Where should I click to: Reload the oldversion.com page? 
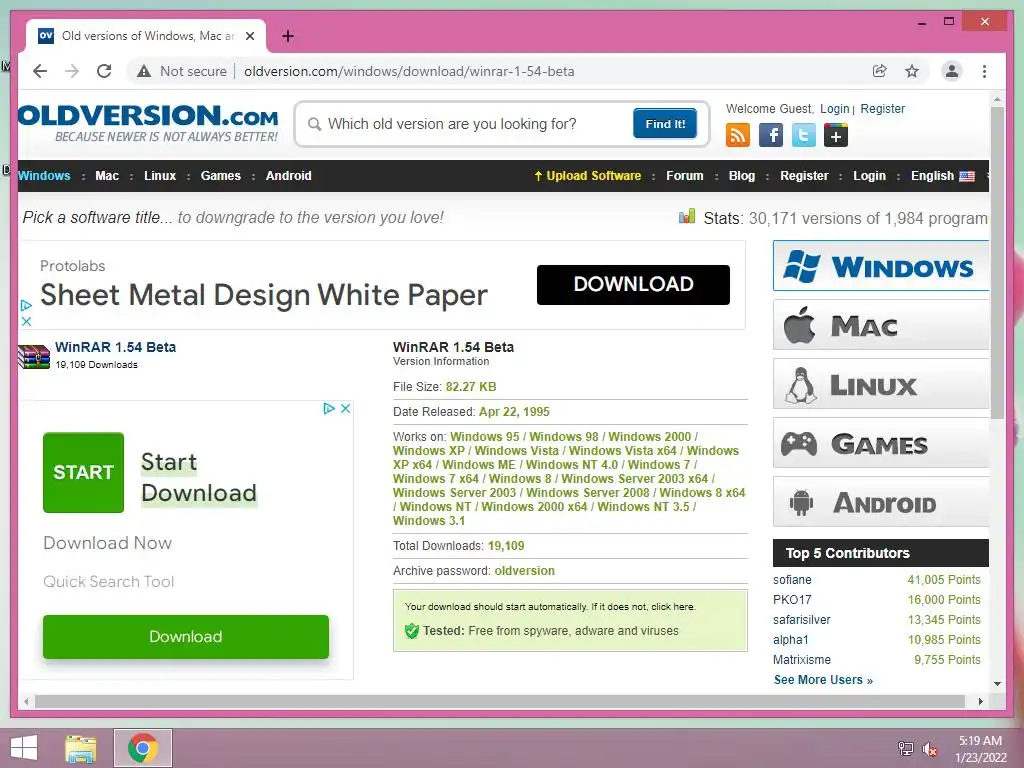pyautogui.click(x=104, y=71)
